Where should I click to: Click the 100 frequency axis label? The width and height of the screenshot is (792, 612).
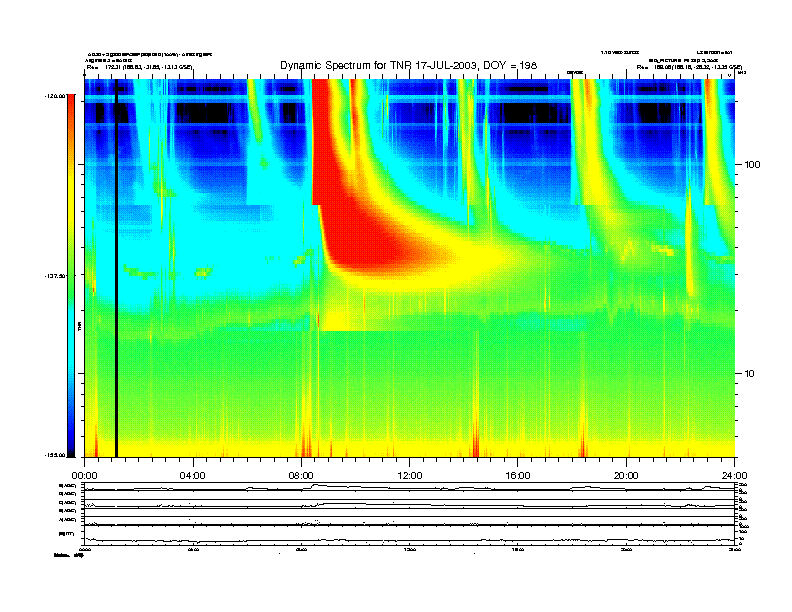(752, 165)
